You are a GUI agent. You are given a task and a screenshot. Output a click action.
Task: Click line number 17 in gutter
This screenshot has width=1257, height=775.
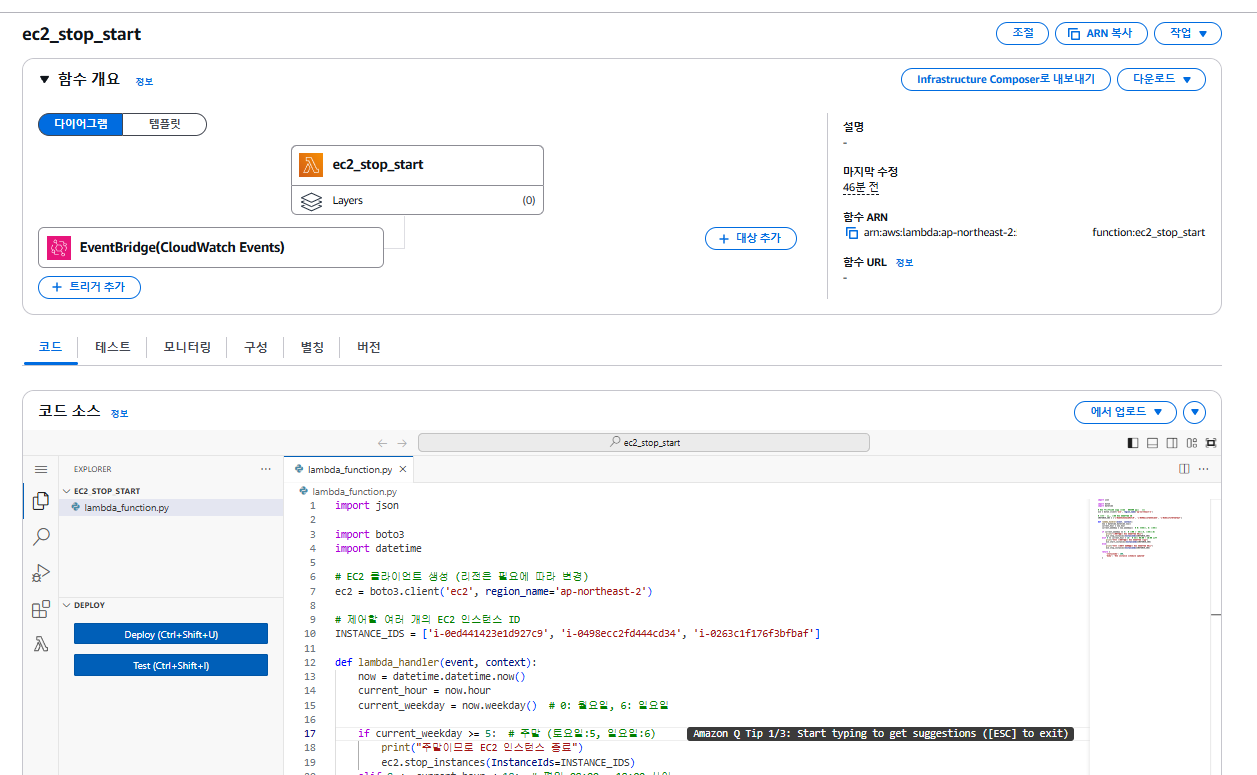coord(310,733)
